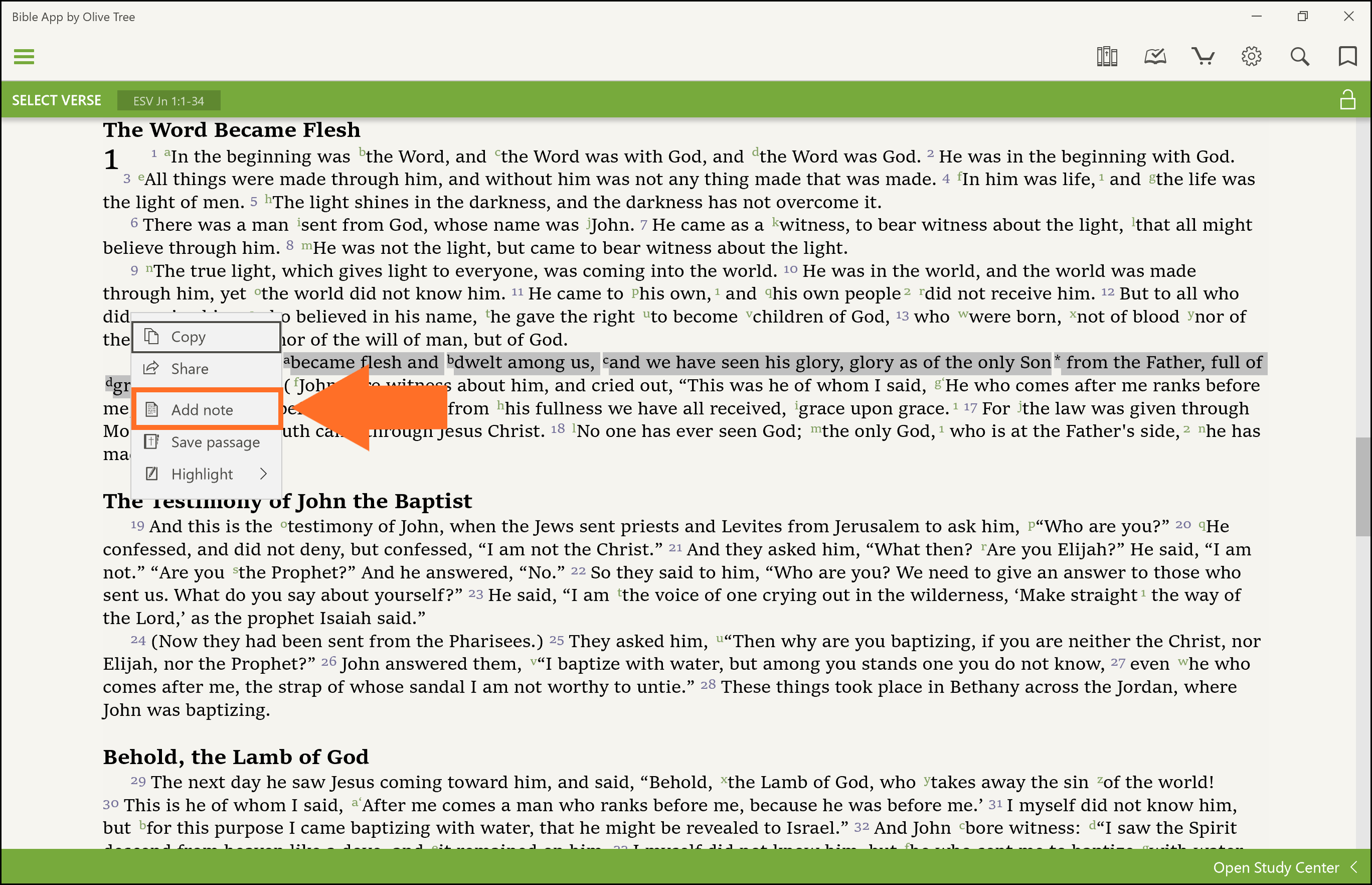Viewport: 1372px width, 885px height.
Task: Click Add note menu entry
Action: coord(206,409)
